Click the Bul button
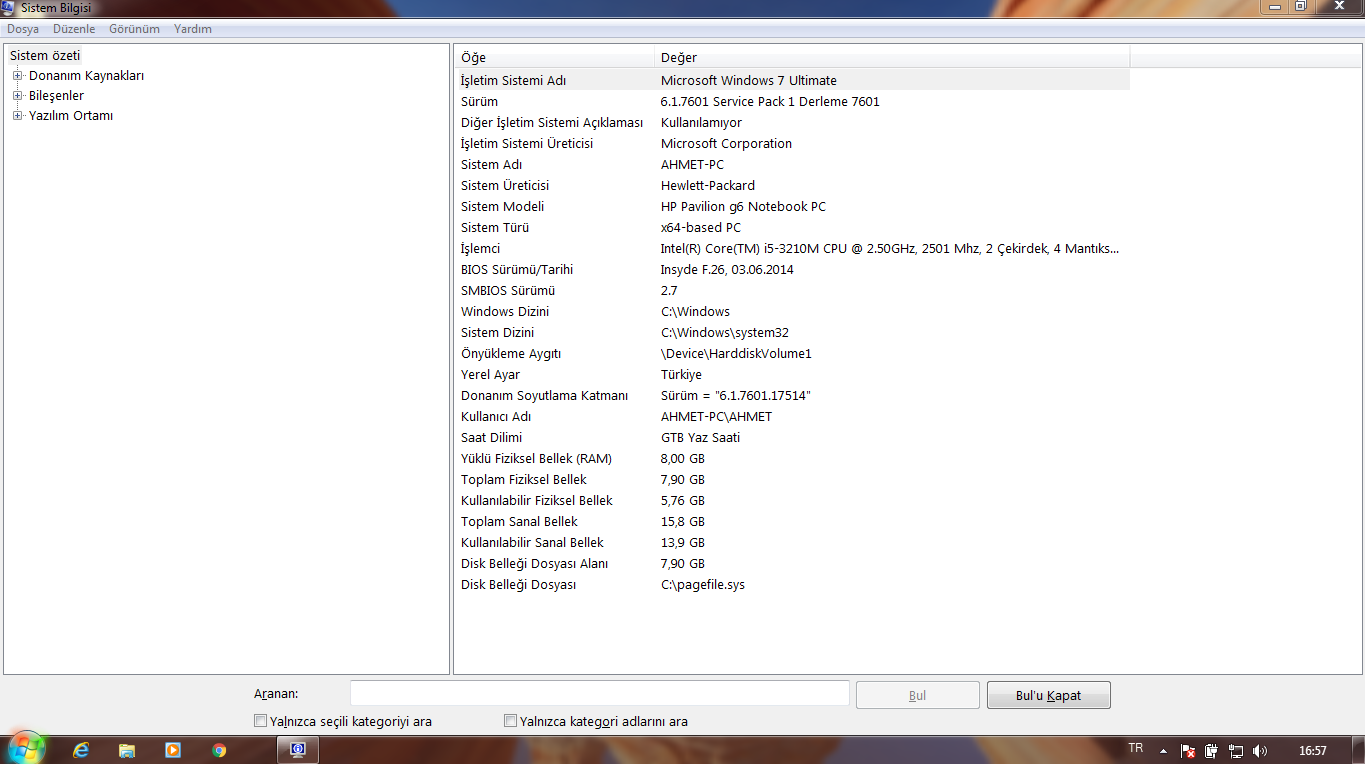This screenshot has width=1365, height=764. 918,695
